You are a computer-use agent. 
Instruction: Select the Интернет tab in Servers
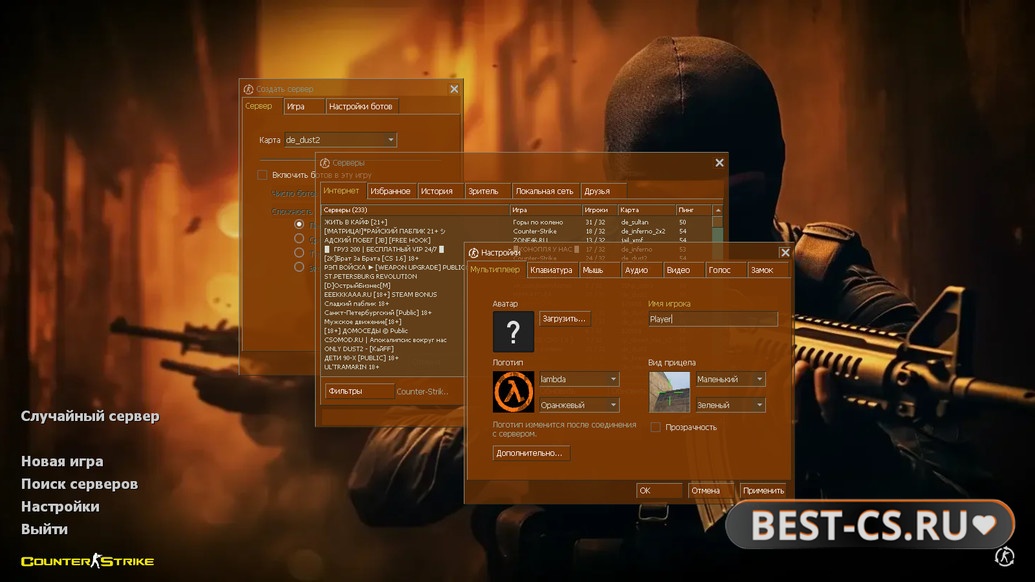tap(341, 190)
